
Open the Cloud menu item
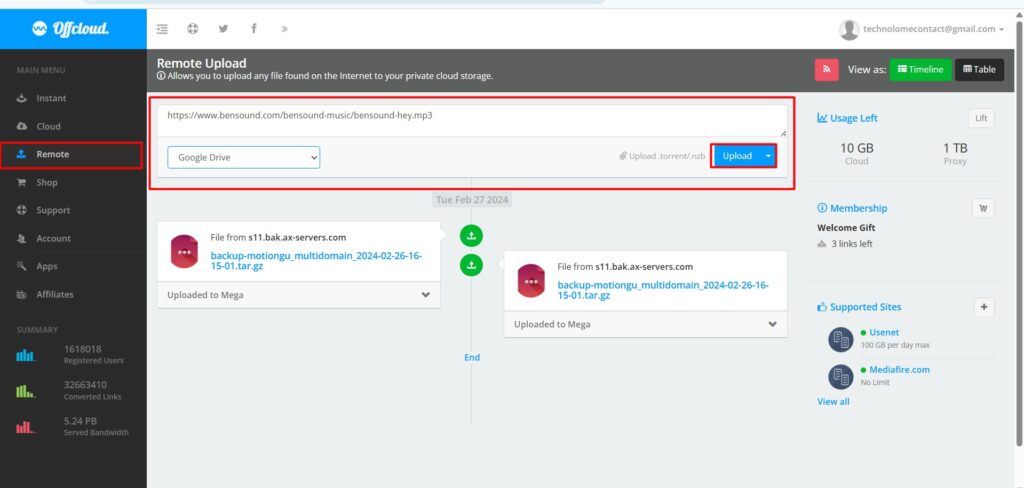[x=48, y=126]
